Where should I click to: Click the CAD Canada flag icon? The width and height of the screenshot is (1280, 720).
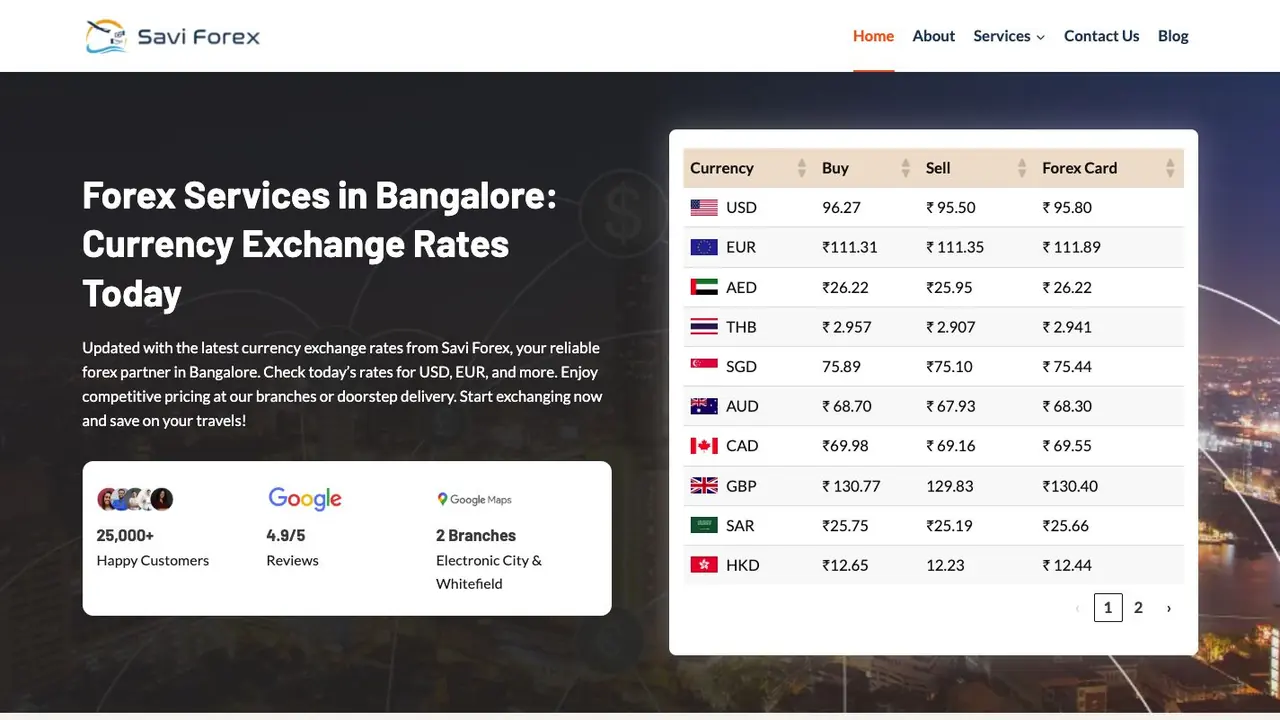(704, 446)
